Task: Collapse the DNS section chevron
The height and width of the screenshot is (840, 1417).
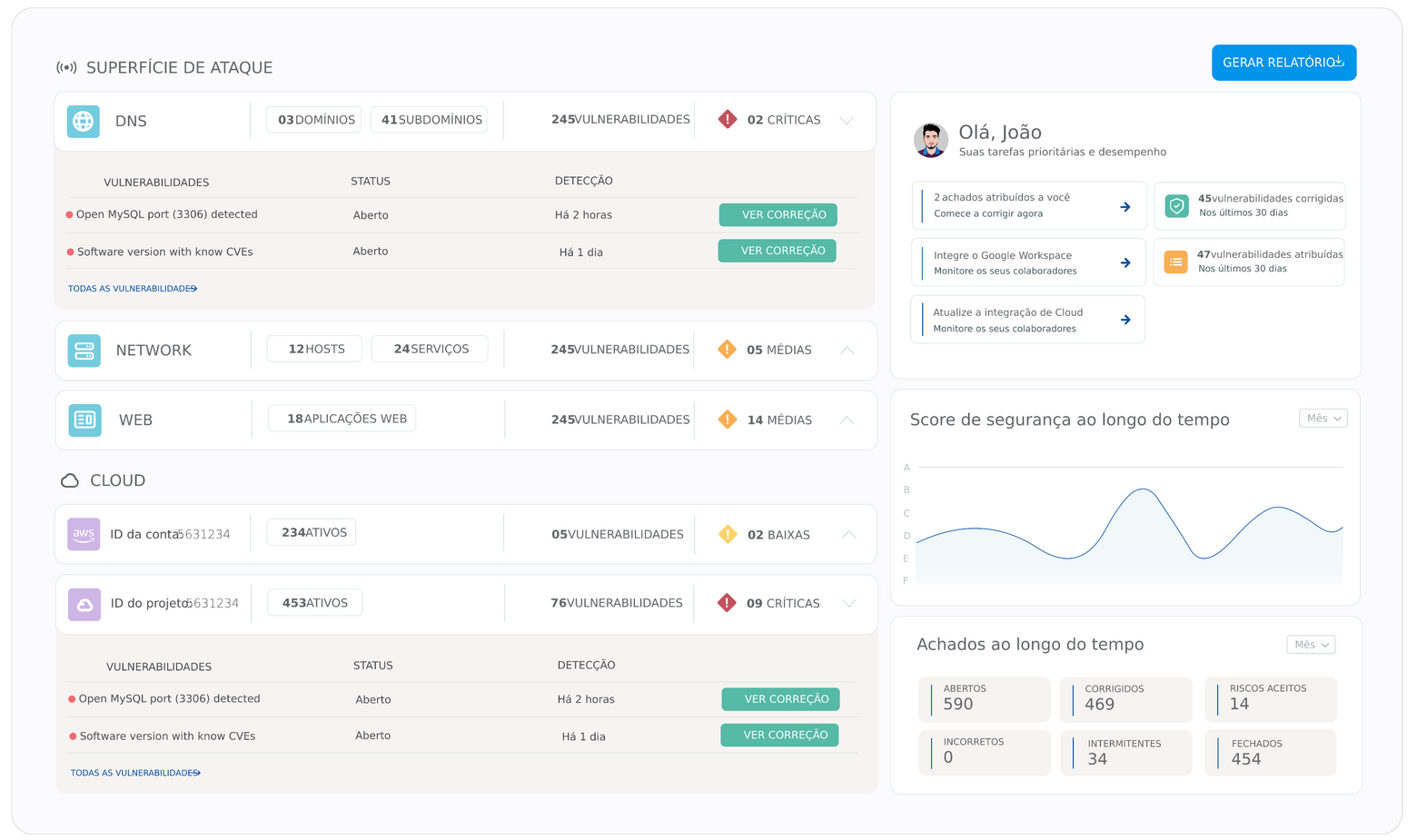Action: tap(847, 121)
